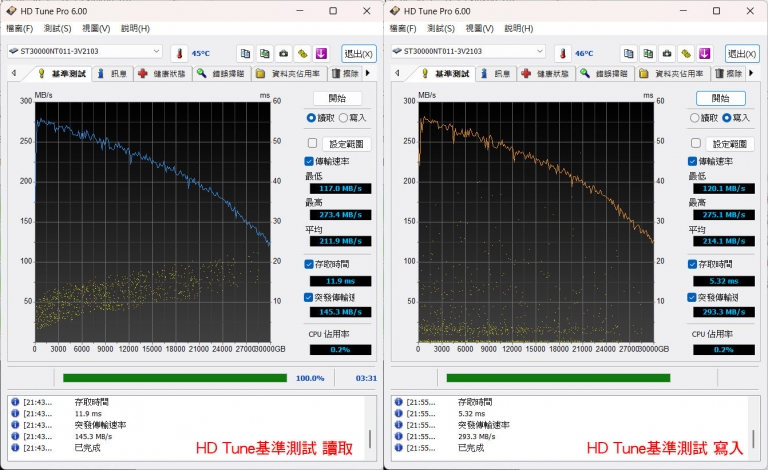Switch to 錯誤掃描 tab in right window
This screenshot has width=768, height=470.
pyautogui.click(x=605, y=73)
